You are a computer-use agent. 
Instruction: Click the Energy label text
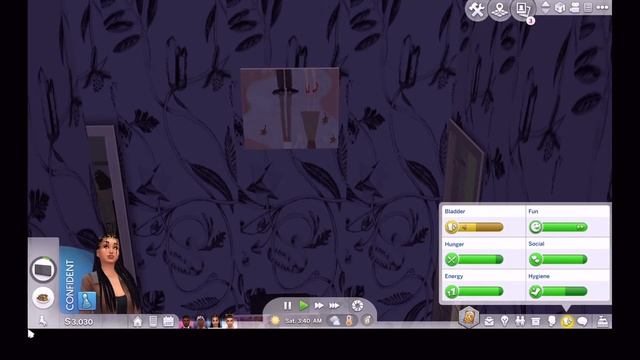pos(454,276)
